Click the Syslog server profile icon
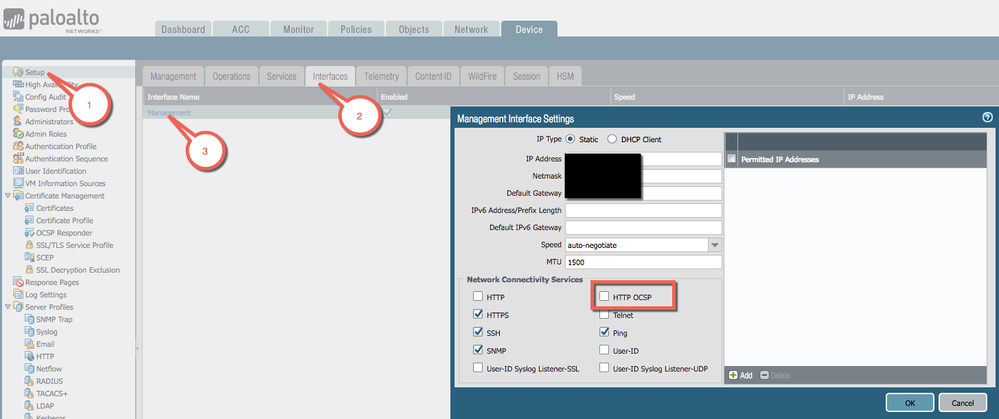The height and width of the screenshot is (419, 999). click(x=29, y=332)
